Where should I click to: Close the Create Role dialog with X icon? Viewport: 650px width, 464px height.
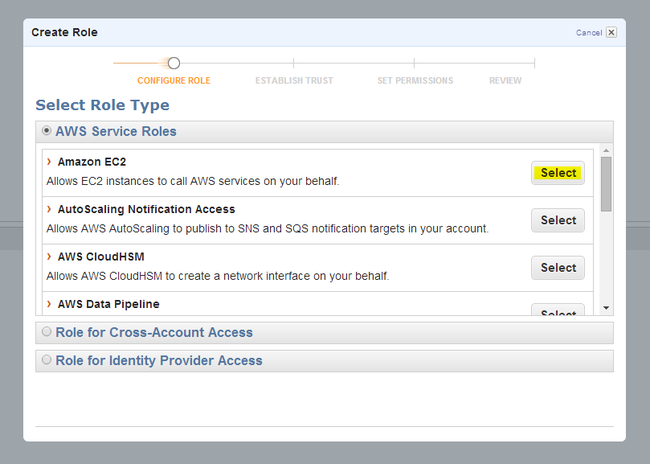tap(611, 32)
